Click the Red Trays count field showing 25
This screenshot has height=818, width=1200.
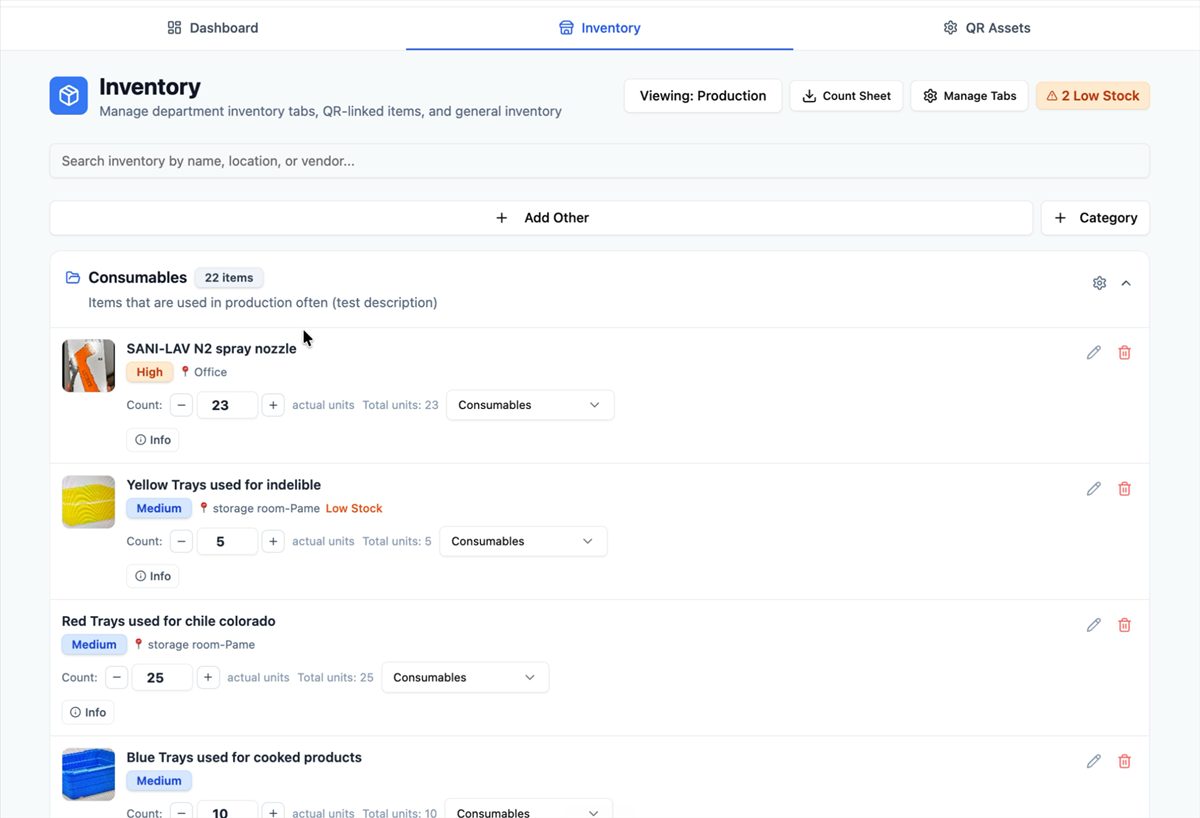(x=162, y=677)
